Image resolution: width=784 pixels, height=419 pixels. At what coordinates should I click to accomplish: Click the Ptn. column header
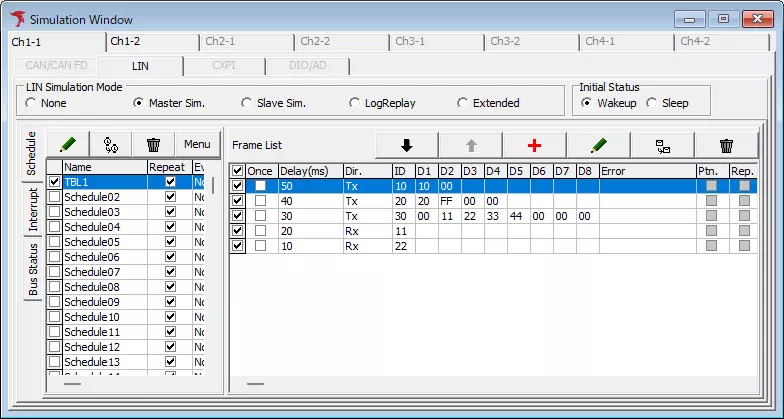click(x=712, y=171)
